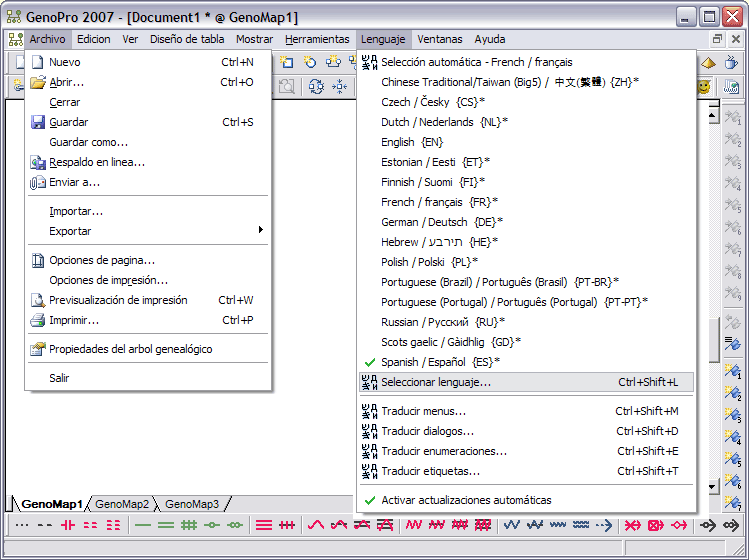The image size is (749, 560).
Task: Choose English {EN} as the language
Action: coord(411,142)
